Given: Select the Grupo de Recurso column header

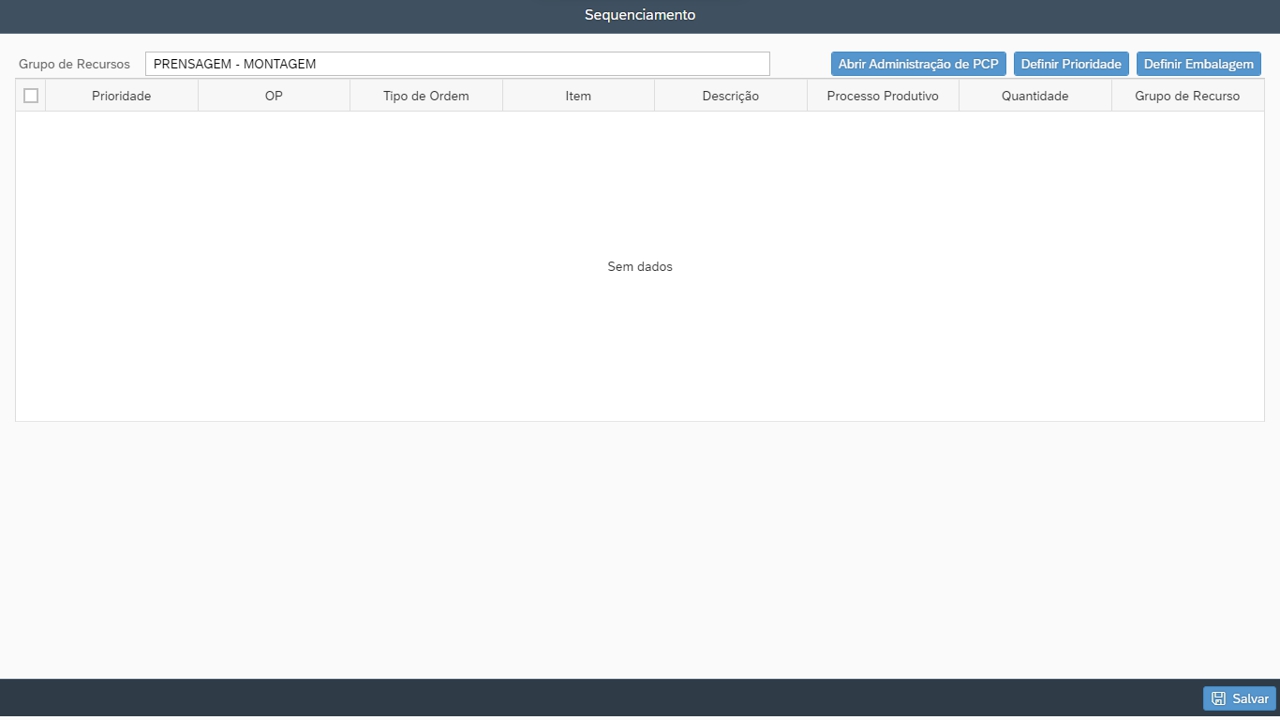Looking at the screenshot, I should point(1187,96).
